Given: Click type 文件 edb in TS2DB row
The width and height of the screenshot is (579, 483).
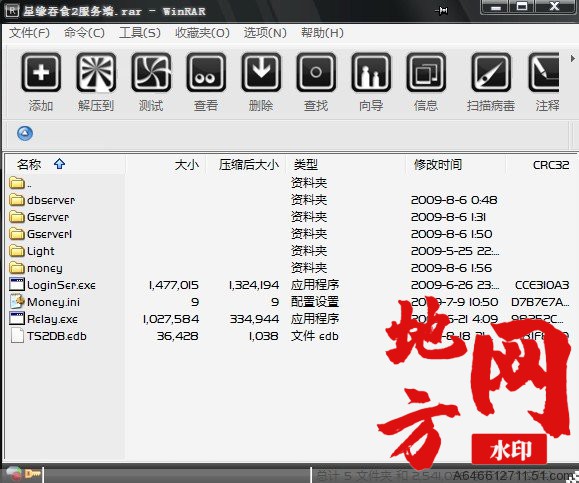Looking at the screenshot, I should pos(315,336).
